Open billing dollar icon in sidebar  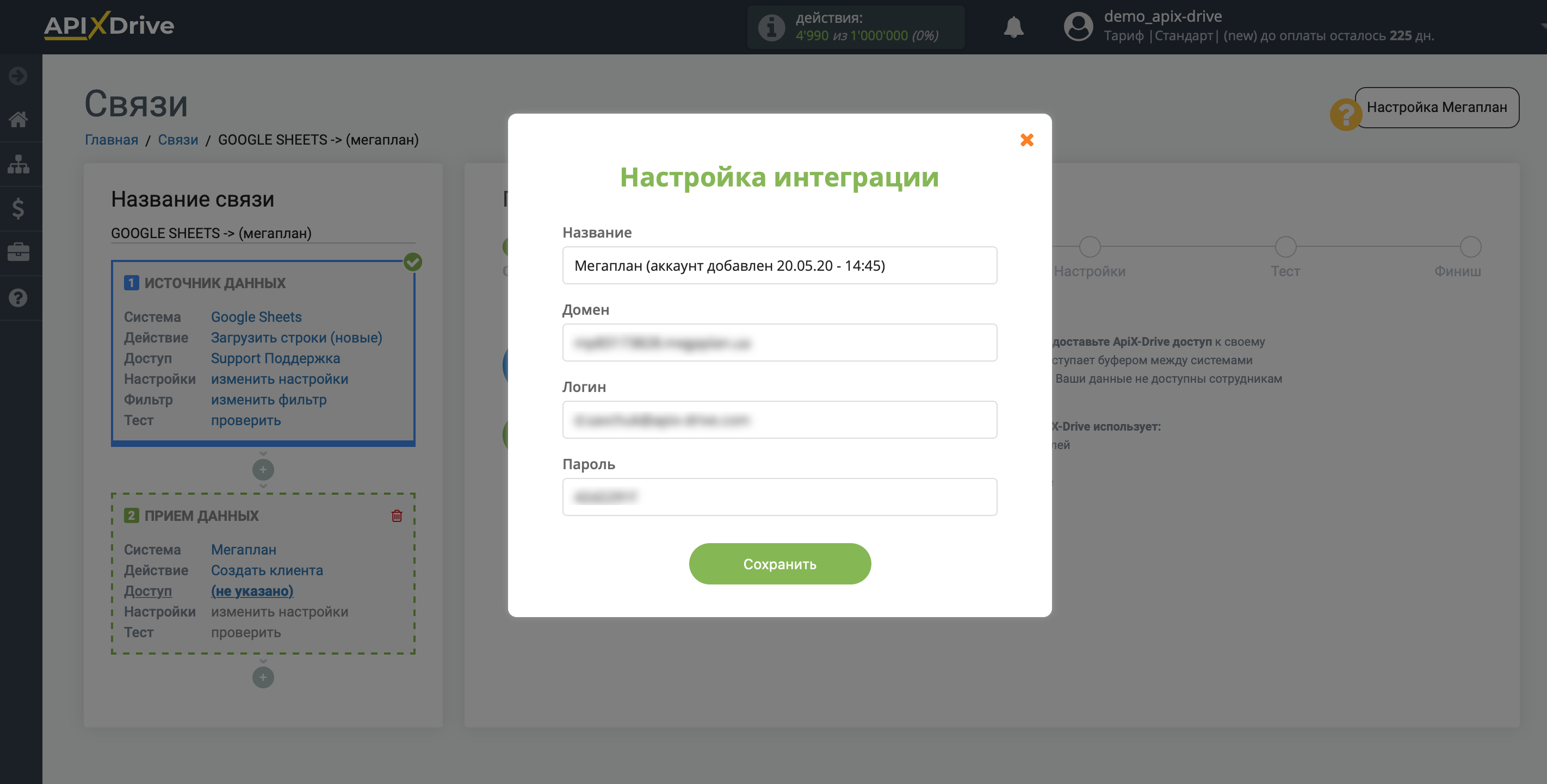(18, 208)
